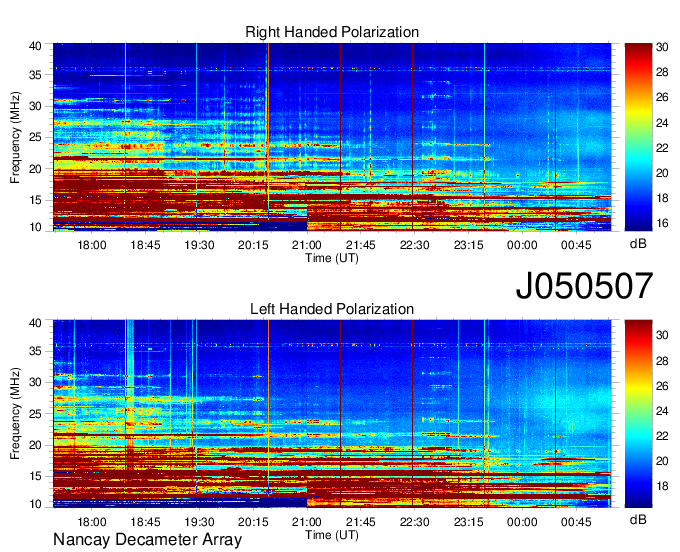Click the 15 MHz tick of Right Handed plot

pyautogui.click(x=36, y=200)
